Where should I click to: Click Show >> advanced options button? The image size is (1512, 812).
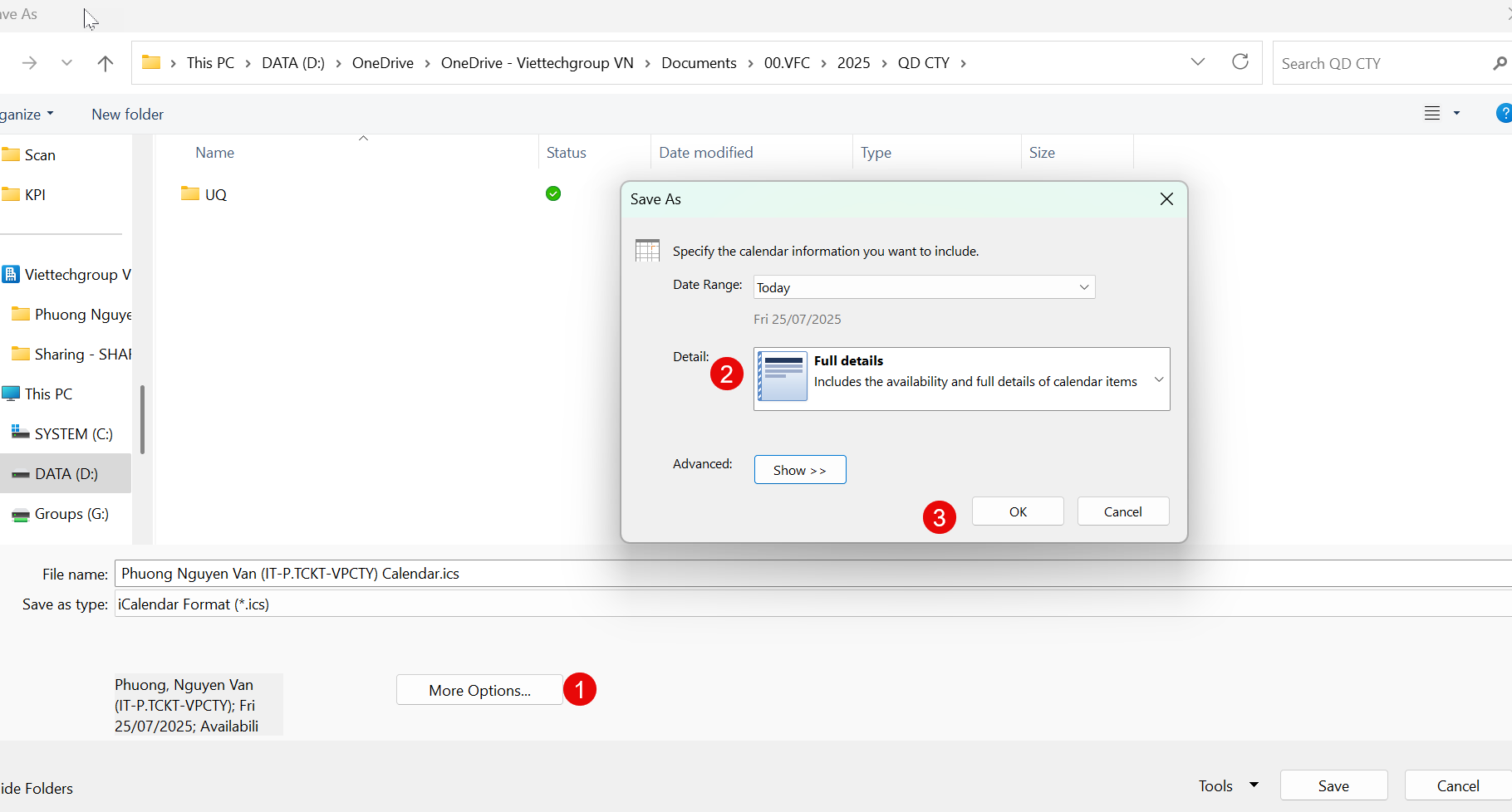pos(799,470)
